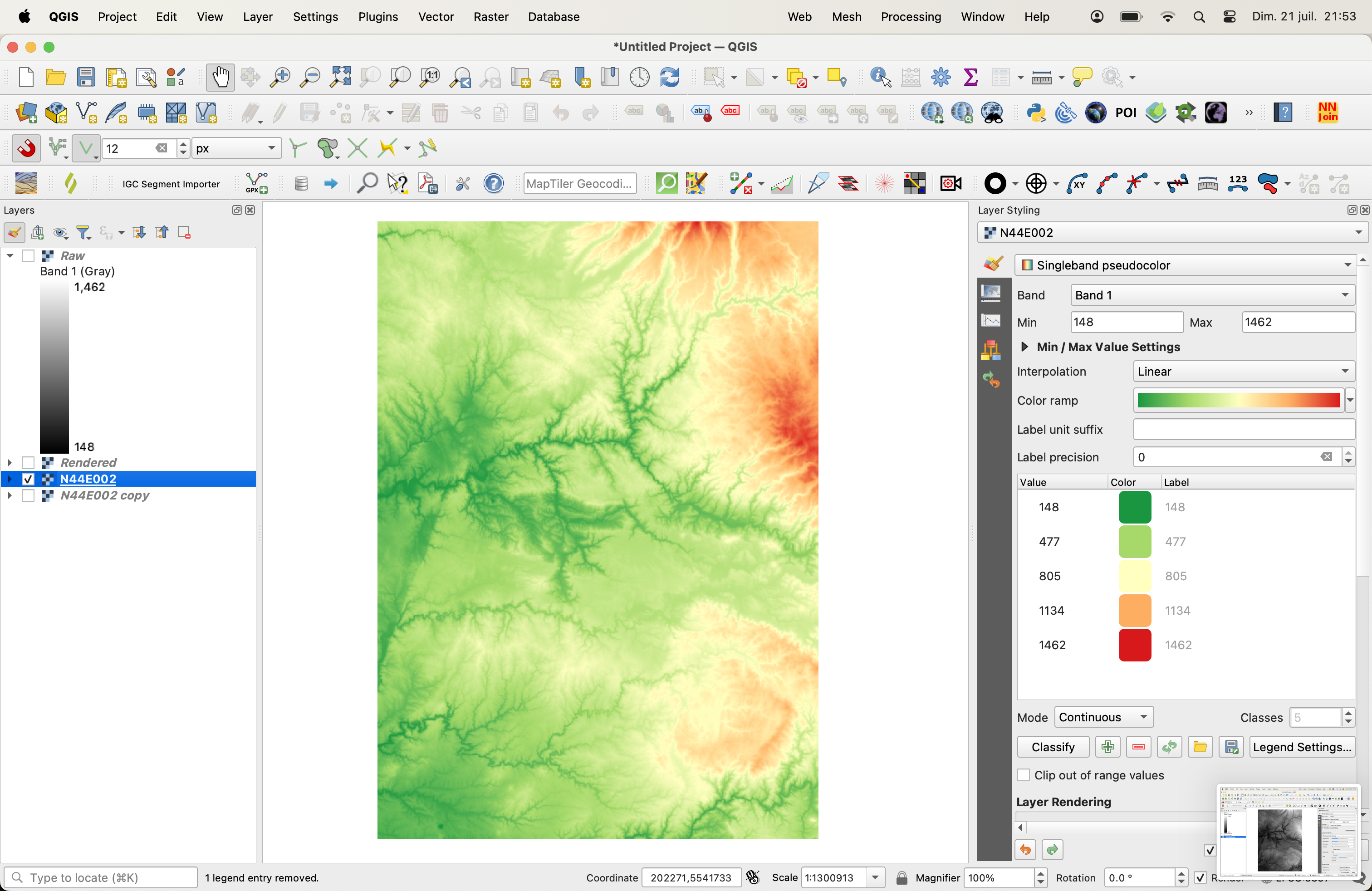
Task: Click the green search plugin icon
Action: 667,184
